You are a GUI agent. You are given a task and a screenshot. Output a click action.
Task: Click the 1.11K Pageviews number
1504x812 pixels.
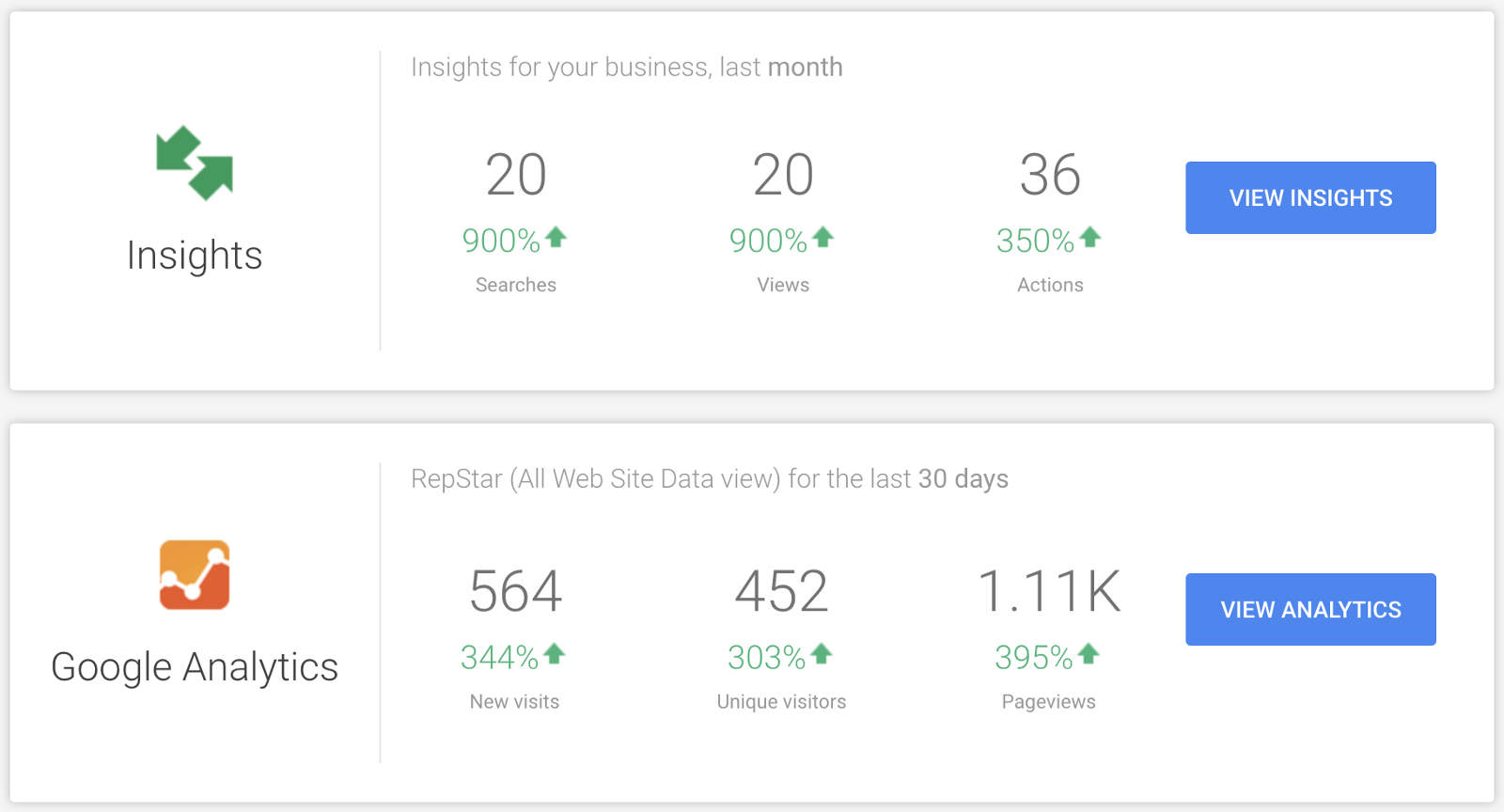(x=1049, y=591)
